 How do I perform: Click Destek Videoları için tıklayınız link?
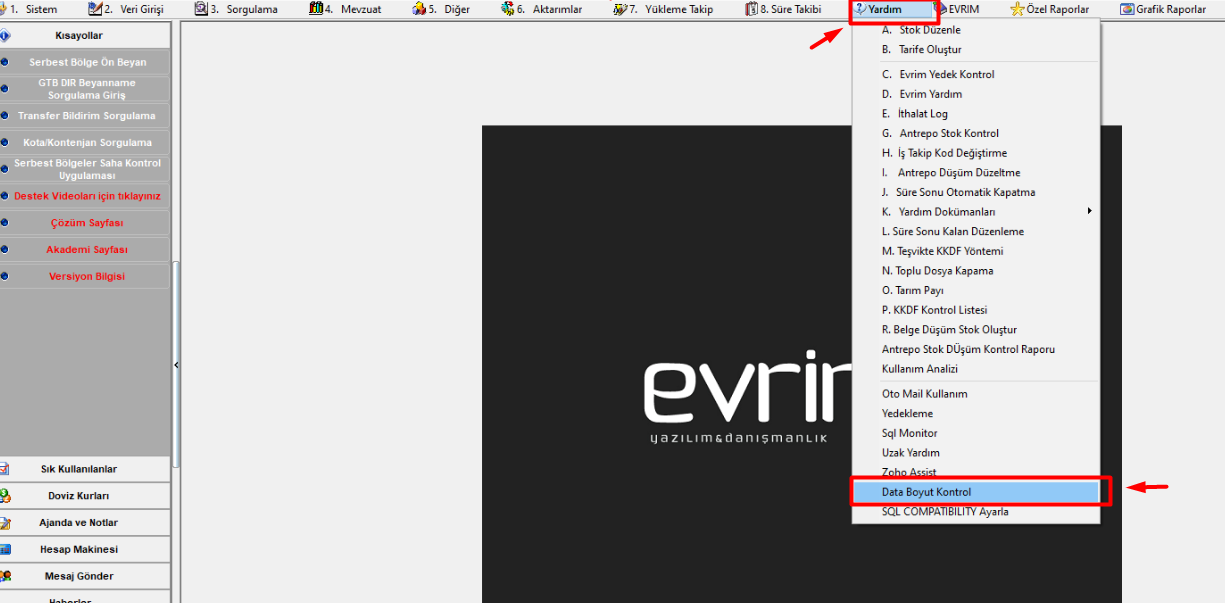(85, 196)
